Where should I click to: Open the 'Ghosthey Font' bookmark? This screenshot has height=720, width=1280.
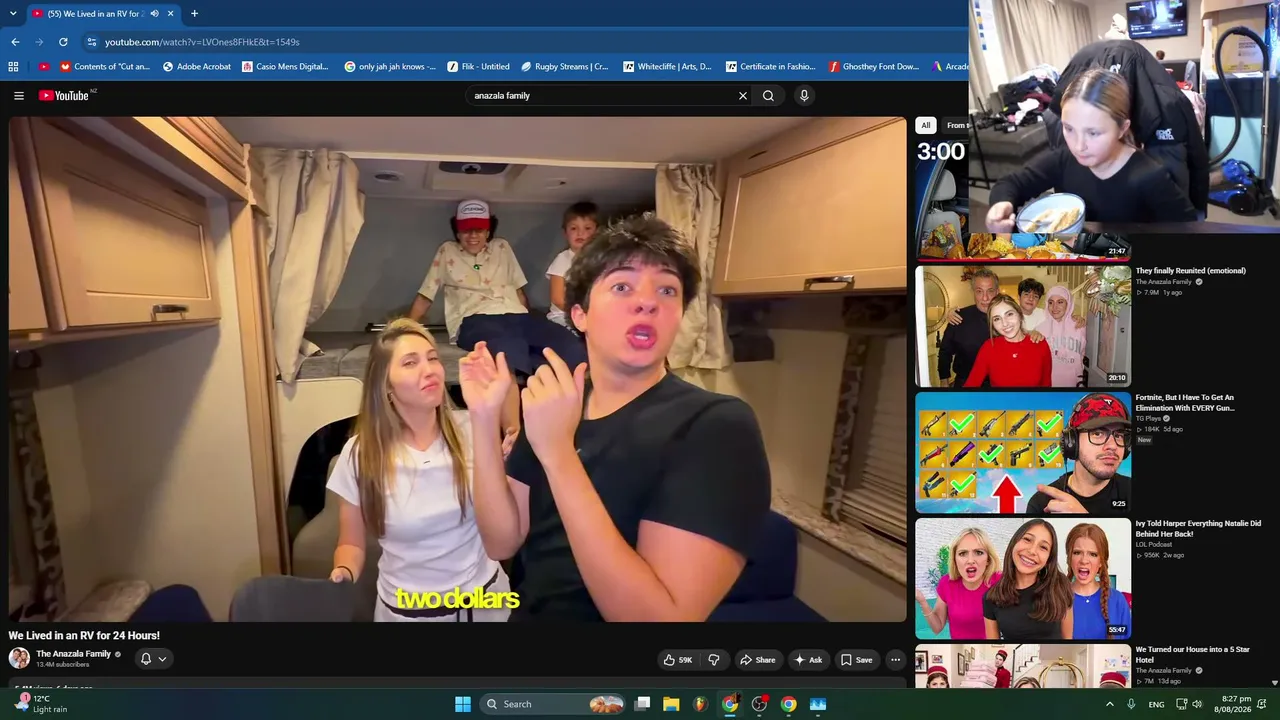[x=874, y=67]
